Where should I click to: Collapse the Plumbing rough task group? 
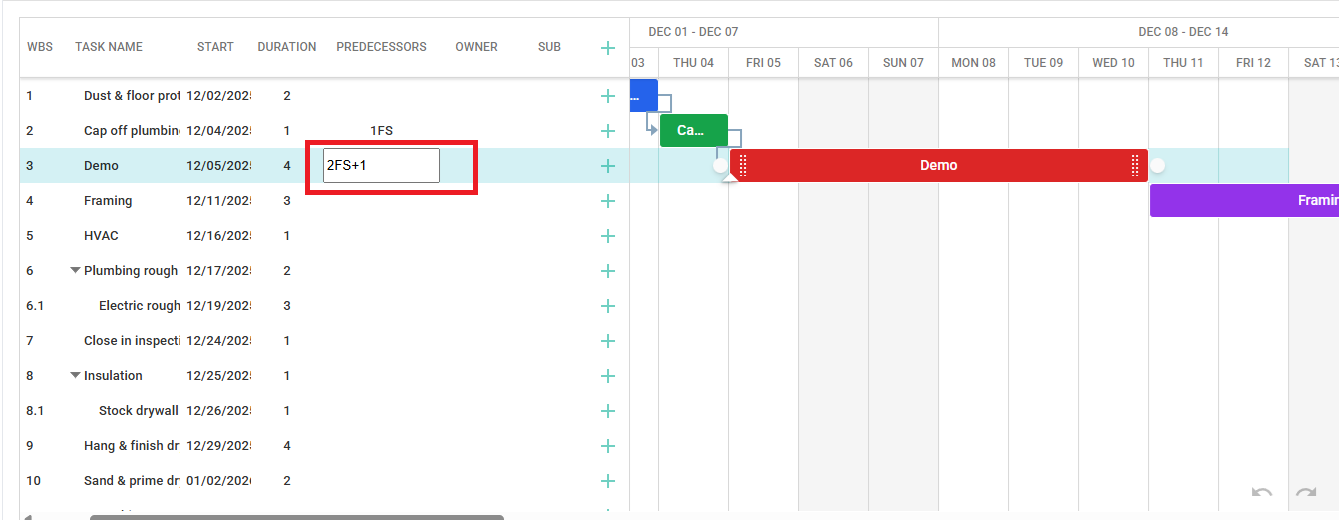pos(75,271)
